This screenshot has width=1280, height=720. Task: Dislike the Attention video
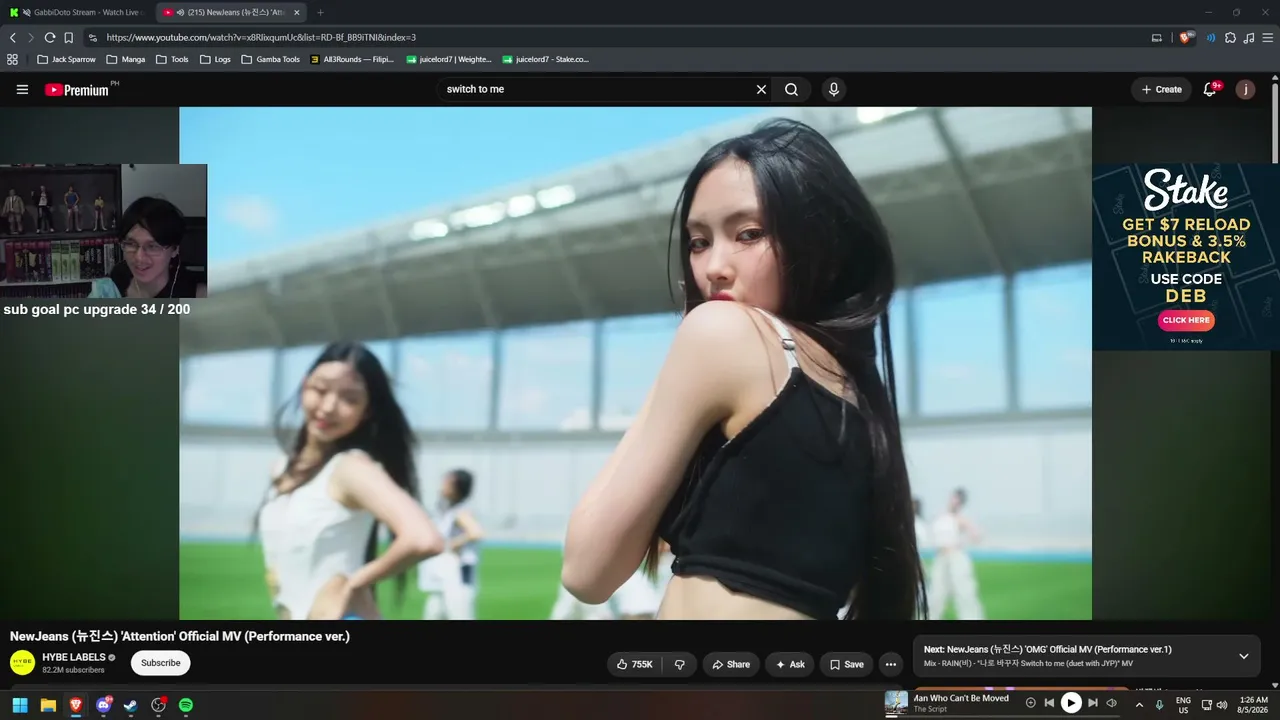[x=679, y=664]
